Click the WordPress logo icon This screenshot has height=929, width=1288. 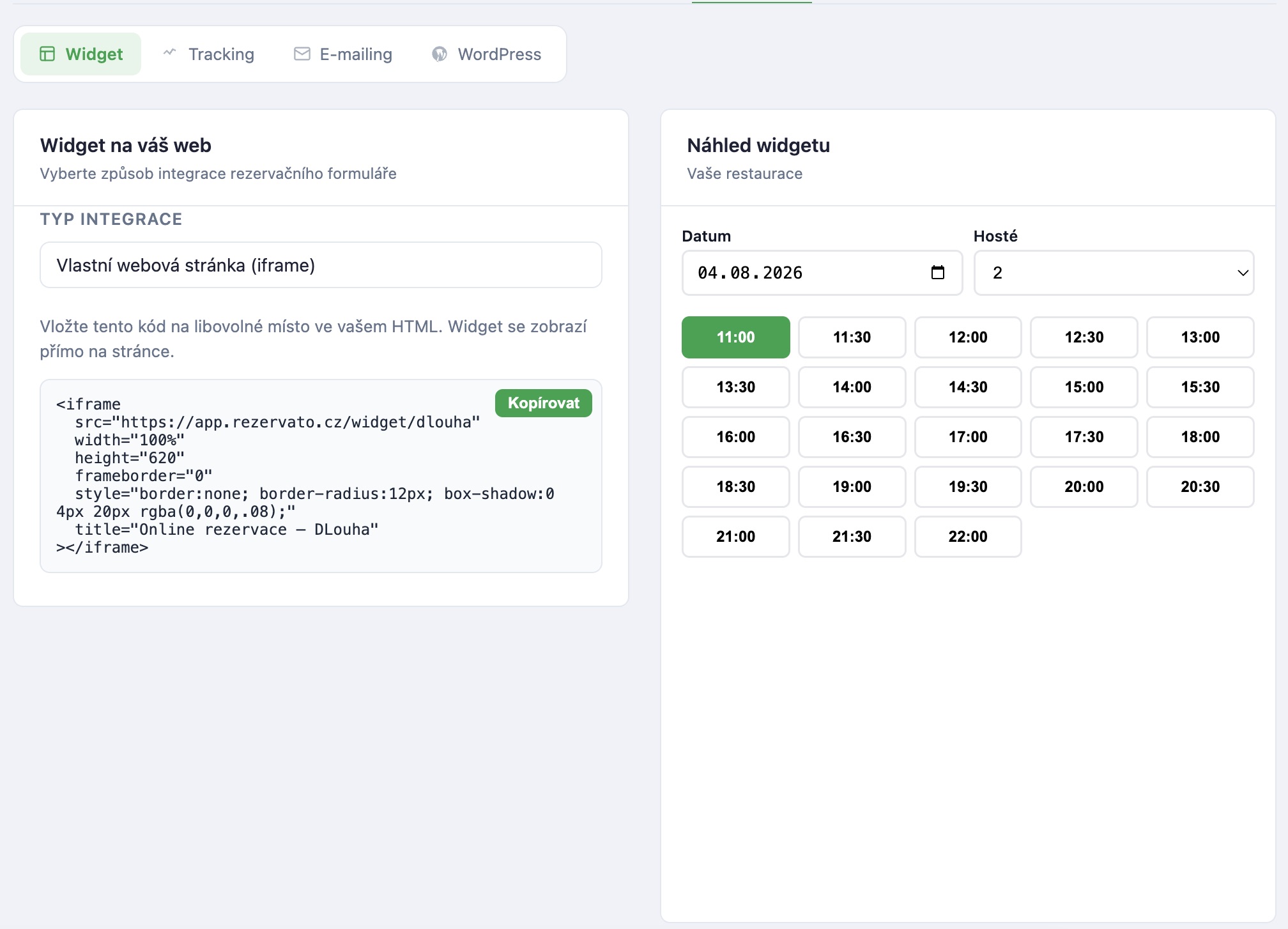pyautogui.click(x=440, y=54)
